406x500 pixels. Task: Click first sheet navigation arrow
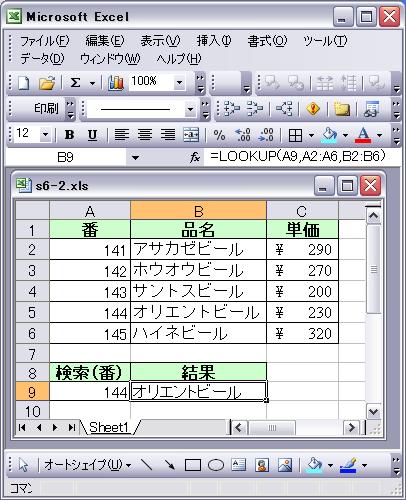coord(22,427)
